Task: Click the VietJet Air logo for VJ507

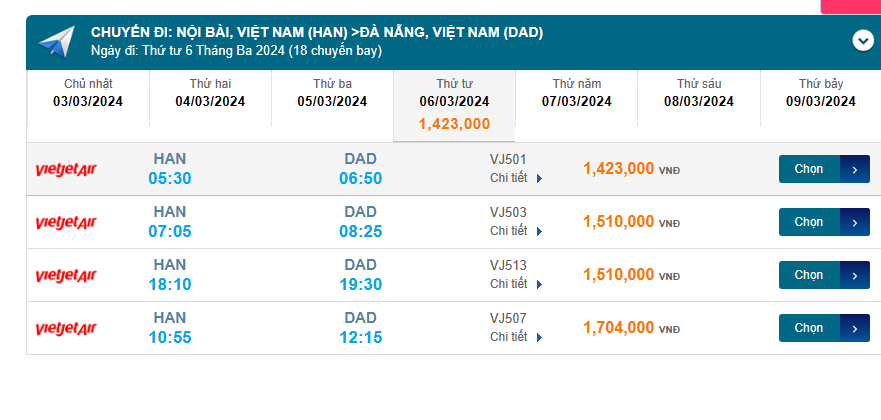Action: 66,328
